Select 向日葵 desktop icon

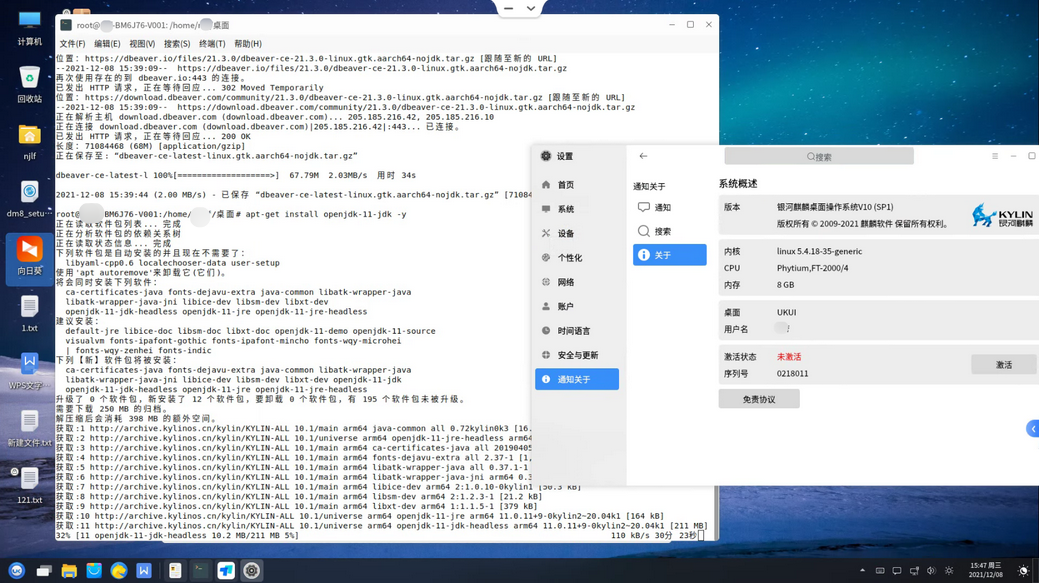[x=29, y=257]
